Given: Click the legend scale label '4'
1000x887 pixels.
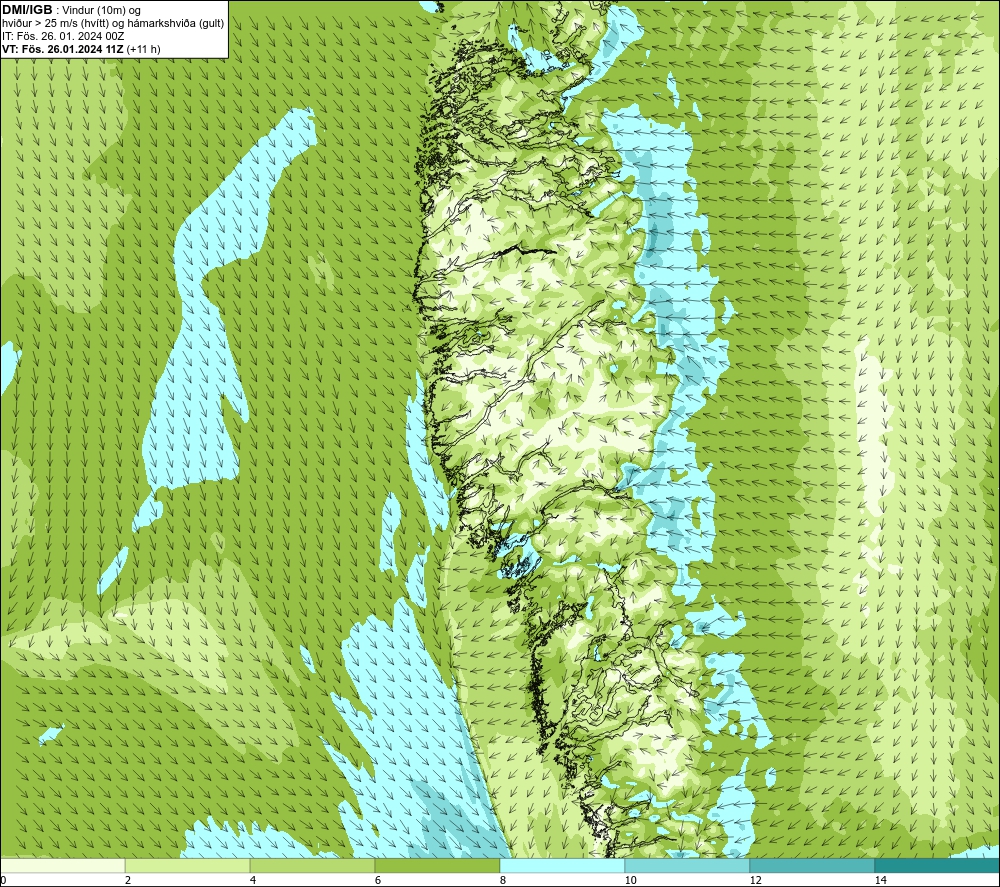Looking at the screenshot, I should pyautogui.click(x=253, y=880).
